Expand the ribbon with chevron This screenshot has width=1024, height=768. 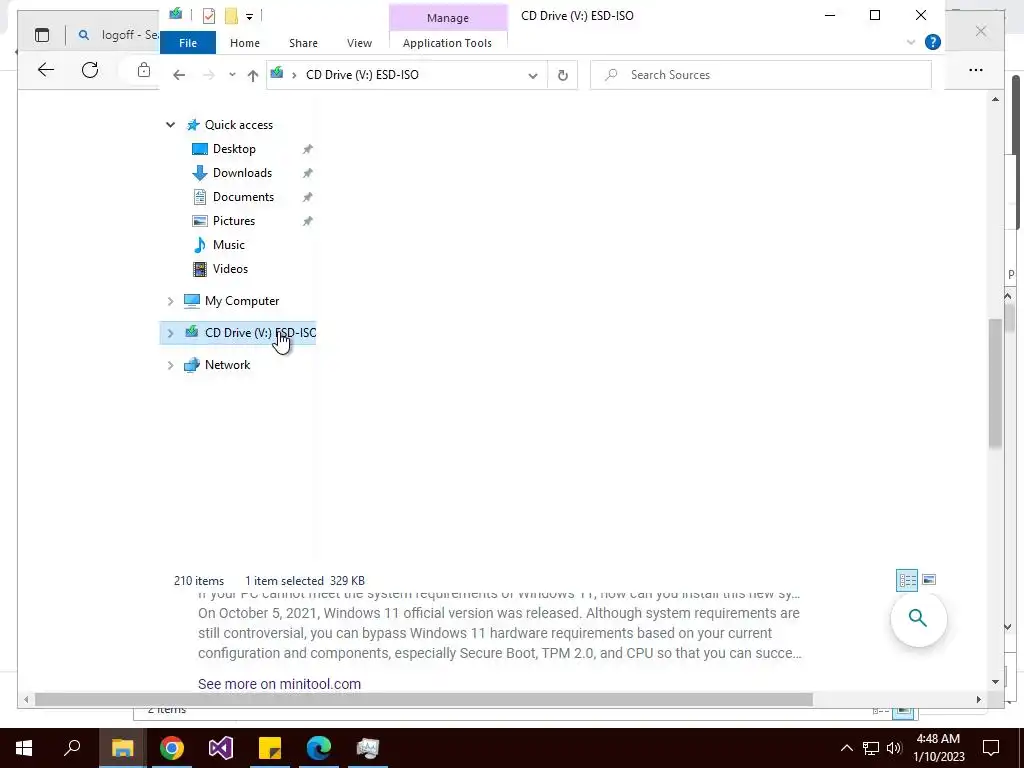911,42
